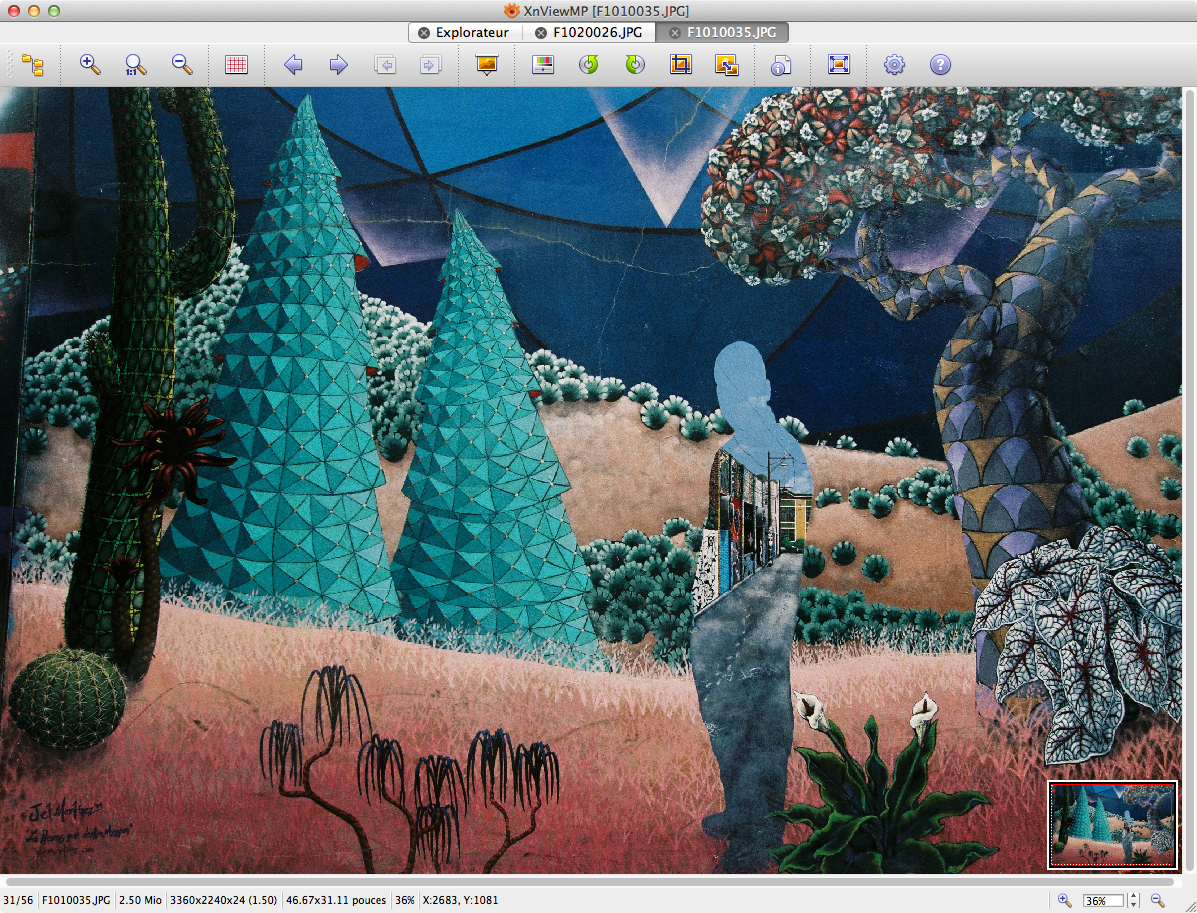Open the color adjustment tool

[543, 65]
